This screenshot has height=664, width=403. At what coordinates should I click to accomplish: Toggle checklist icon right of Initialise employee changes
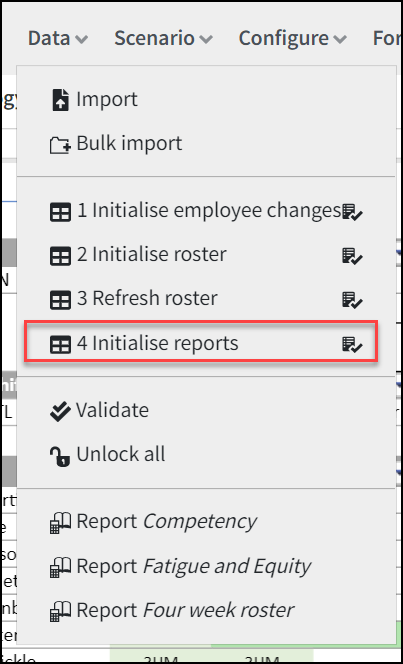click(352, 212)
